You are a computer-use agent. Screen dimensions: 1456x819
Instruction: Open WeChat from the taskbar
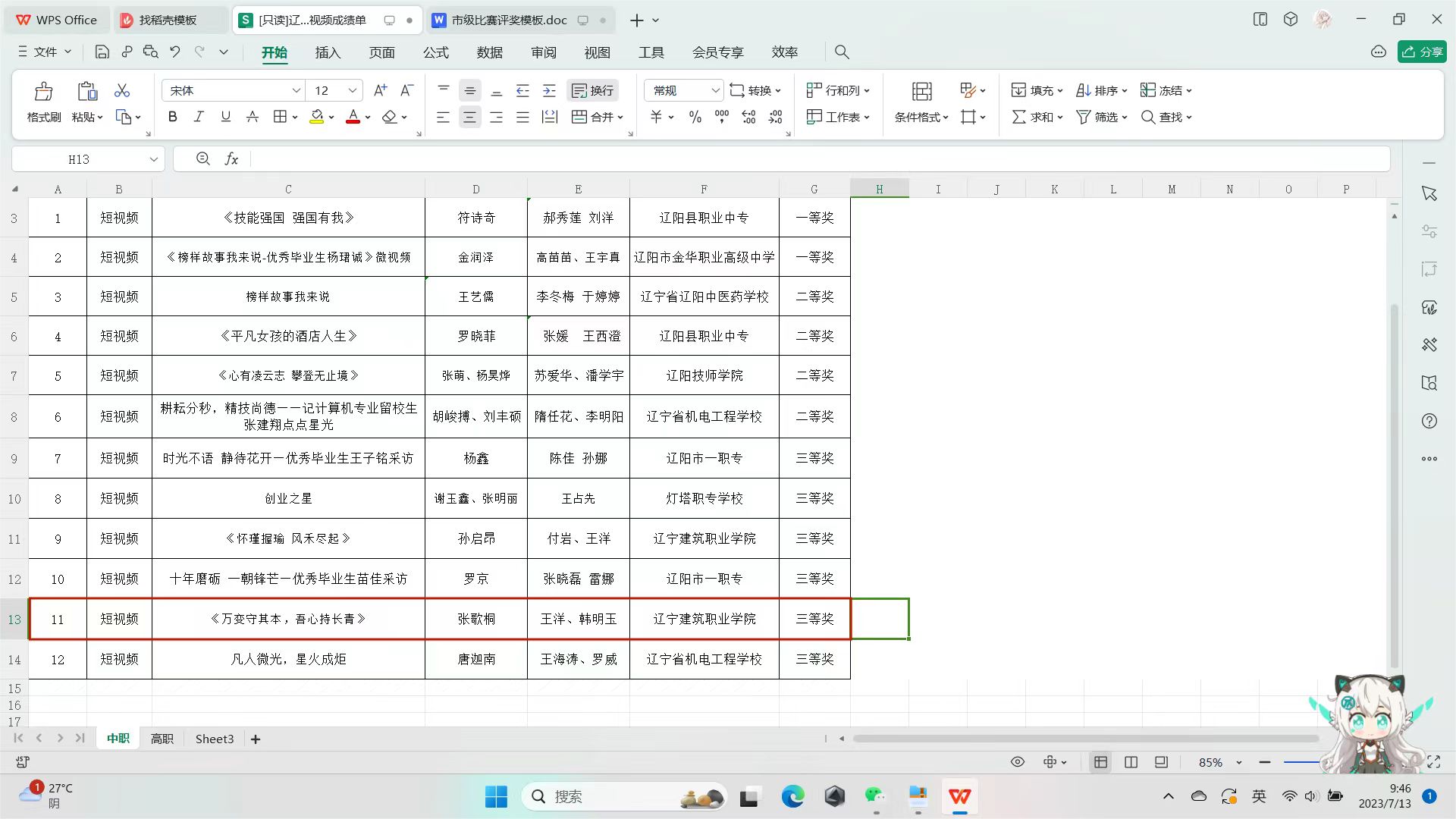(x=876, y=795)
